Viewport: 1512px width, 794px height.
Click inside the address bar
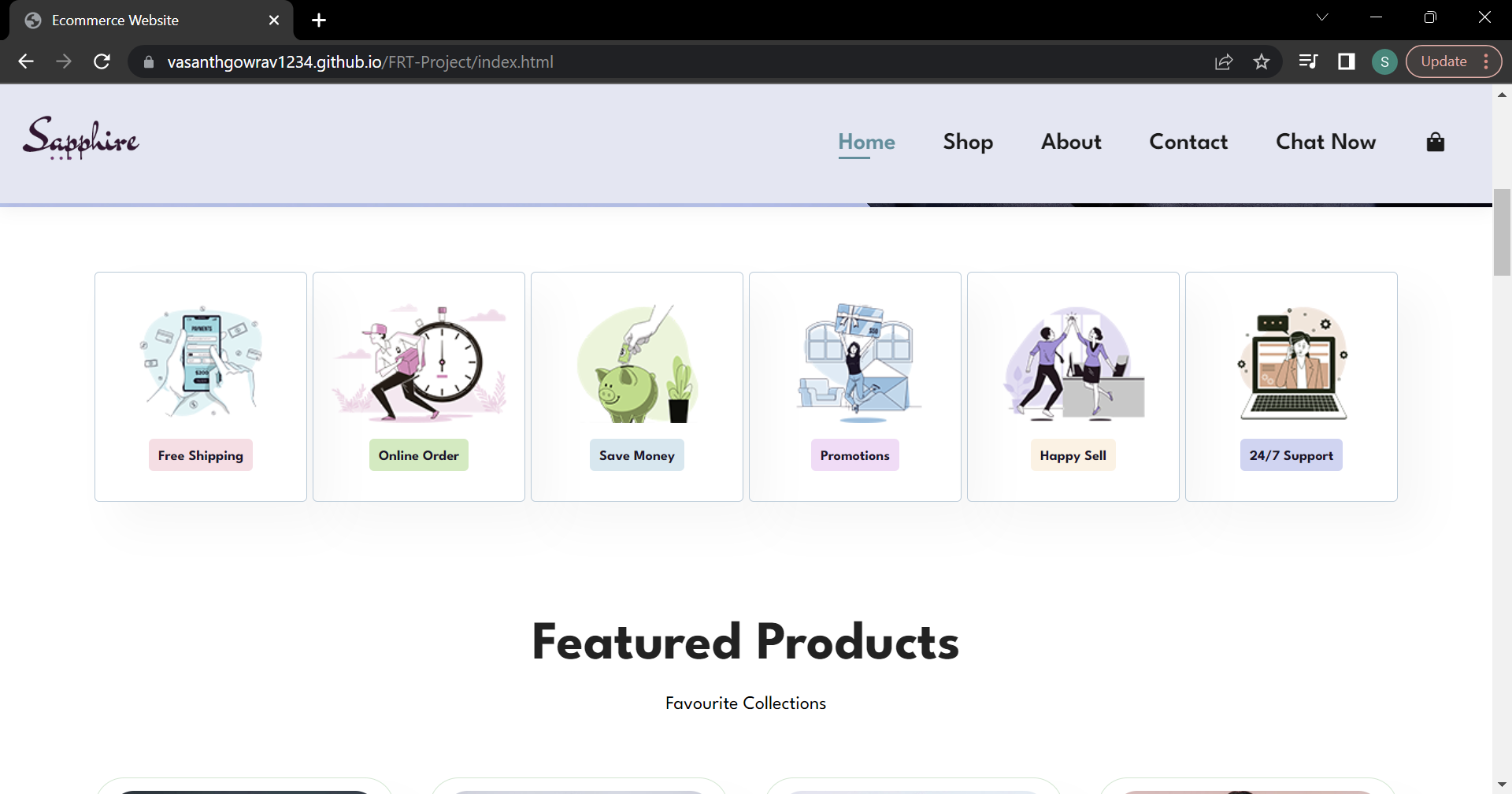630,61
